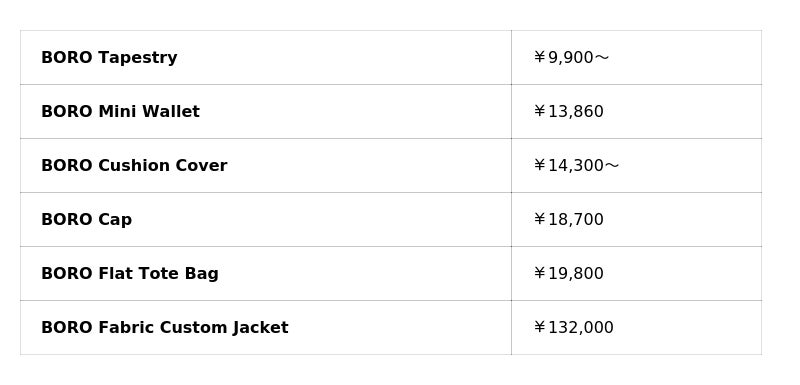This screenshot has height=385, width=800.
Task: Click the word Cap
Action: tap(115, 220)
